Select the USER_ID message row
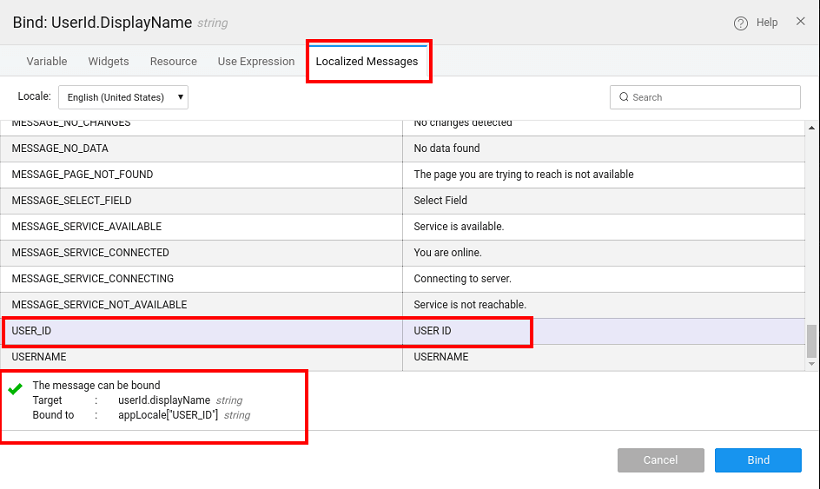Image resolution: width=820 pixels, height=489 pixels. pos(200,331)
